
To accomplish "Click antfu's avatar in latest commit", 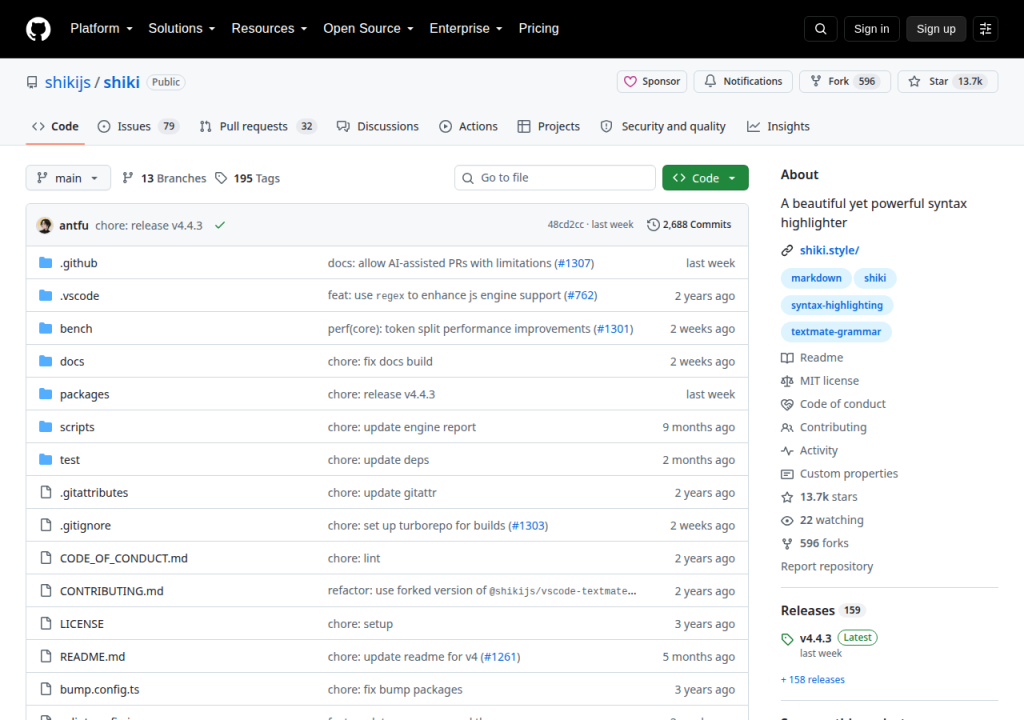I will click(x=45, y=225).
